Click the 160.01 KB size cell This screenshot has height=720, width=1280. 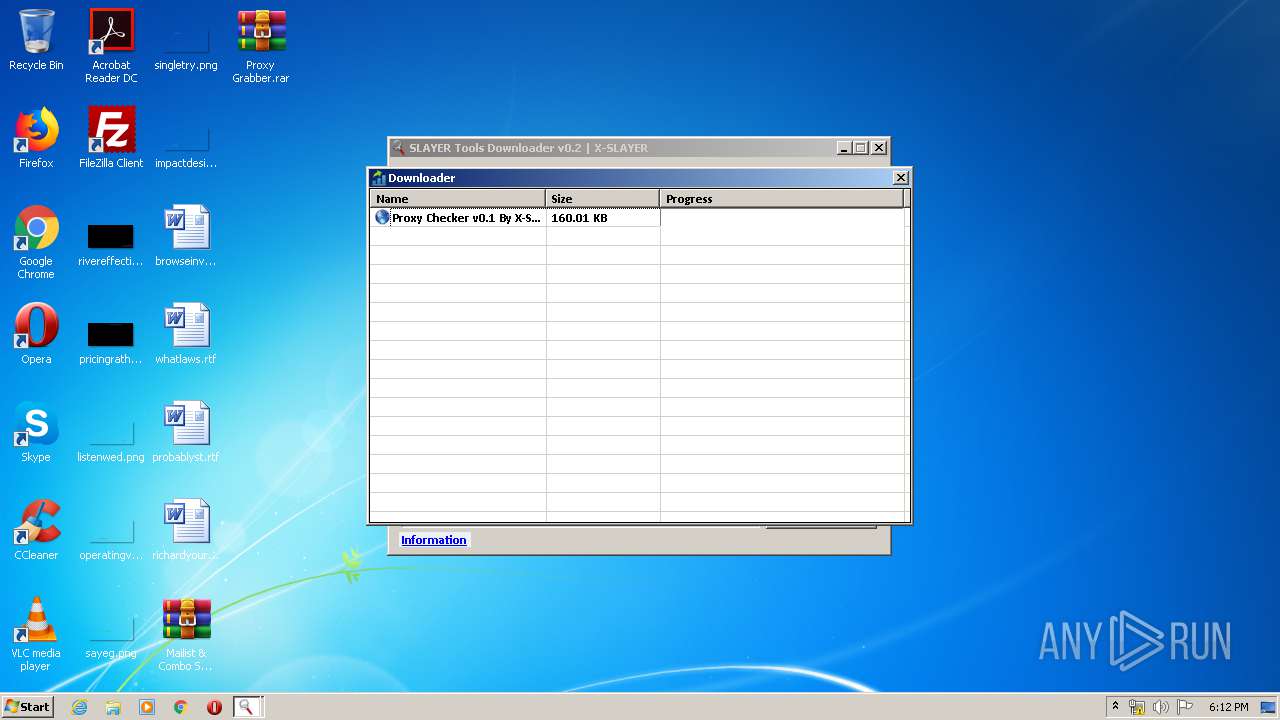(x=603, y=217)
